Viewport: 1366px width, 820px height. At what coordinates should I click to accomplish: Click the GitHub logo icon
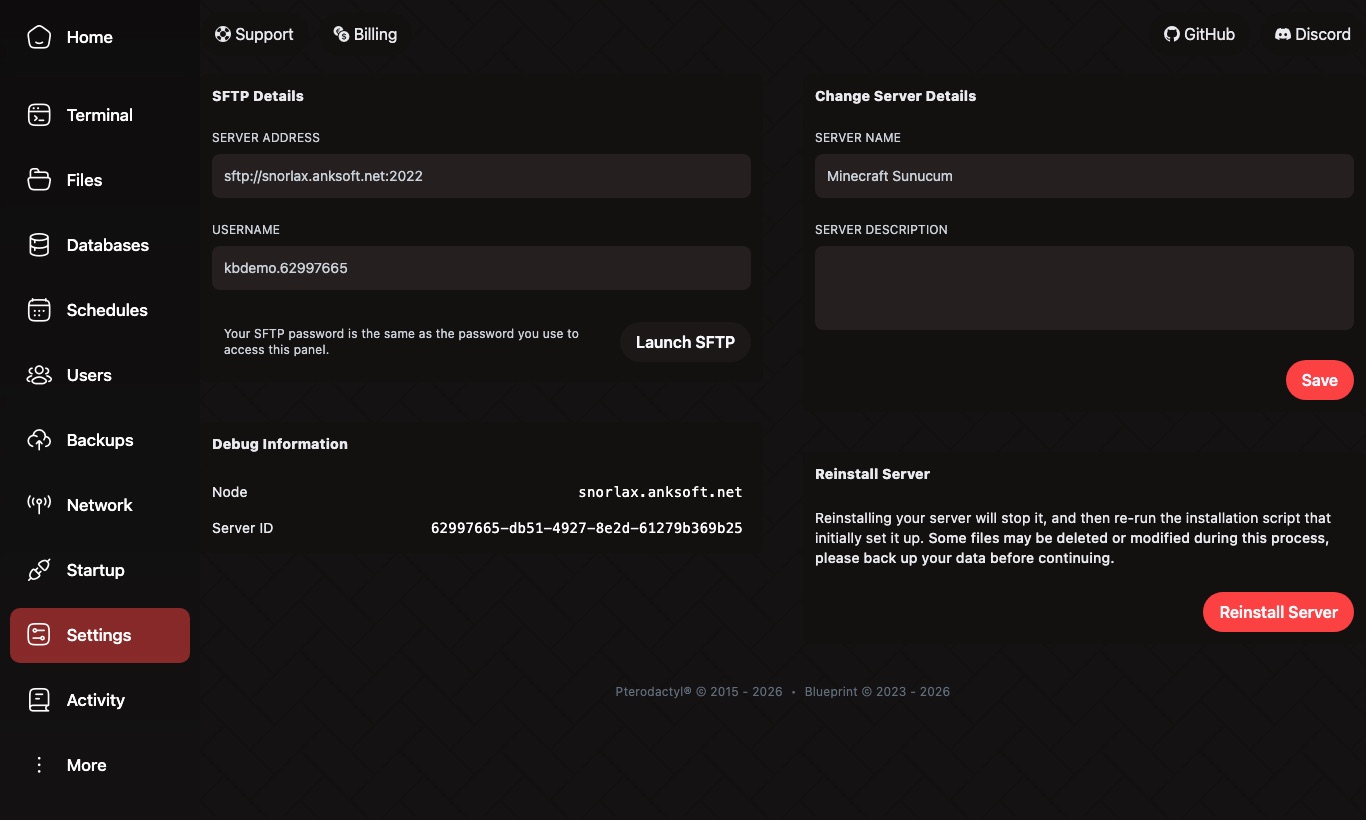click(1172, 34)
